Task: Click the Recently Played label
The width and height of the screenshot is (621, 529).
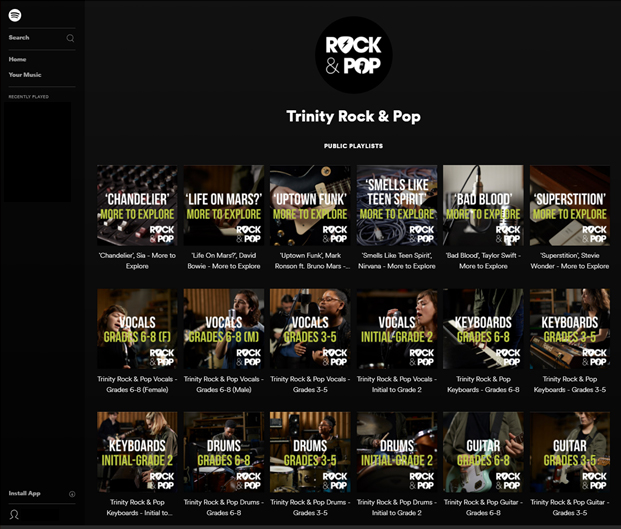Action: (29, 97)
